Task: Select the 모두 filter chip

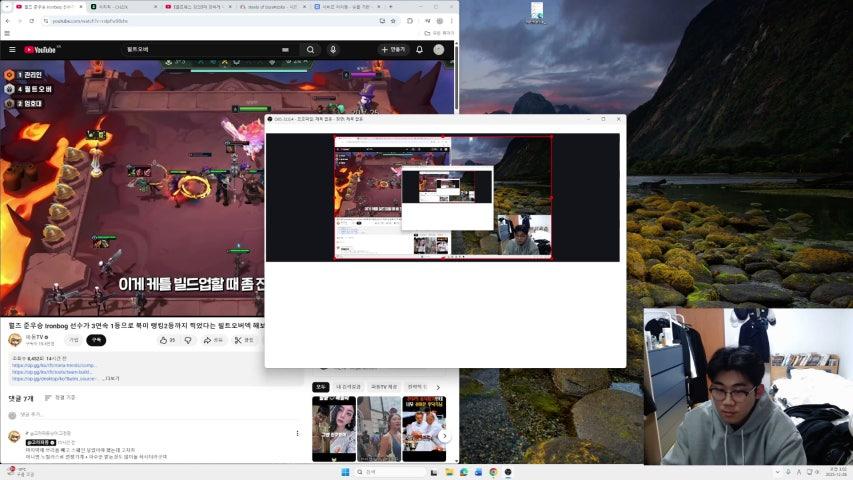Action: (320, 386)
